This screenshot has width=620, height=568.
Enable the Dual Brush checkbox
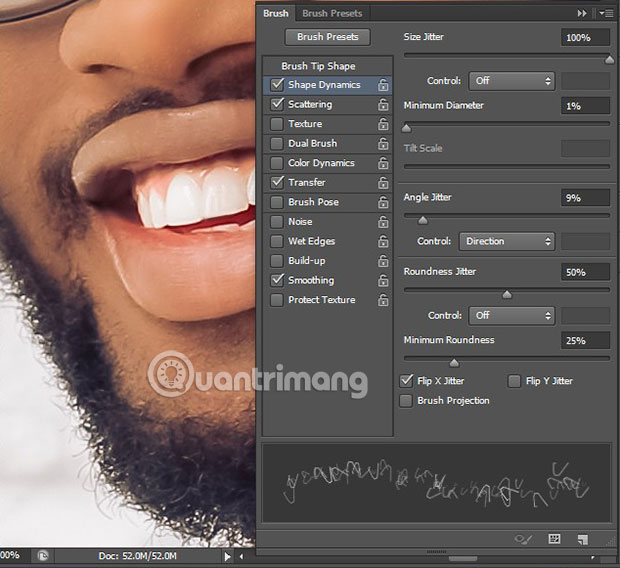(x=277, y=143)
